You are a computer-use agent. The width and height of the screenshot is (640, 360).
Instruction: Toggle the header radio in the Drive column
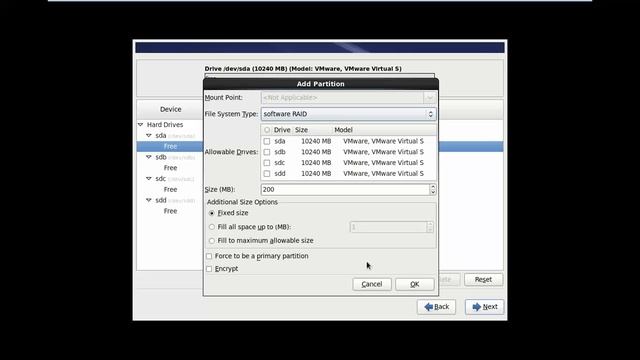[267, 130]
